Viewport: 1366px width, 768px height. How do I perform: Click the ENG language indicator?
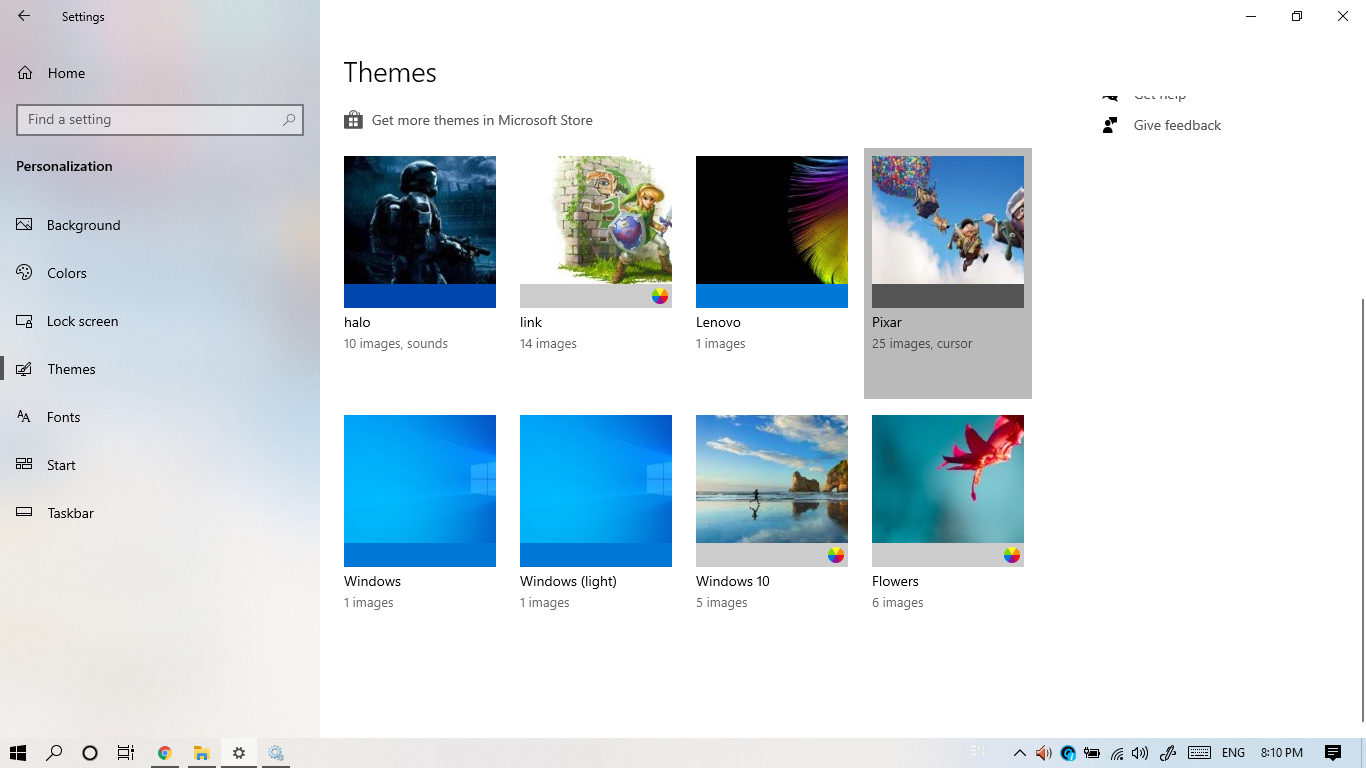(1234, 753)
